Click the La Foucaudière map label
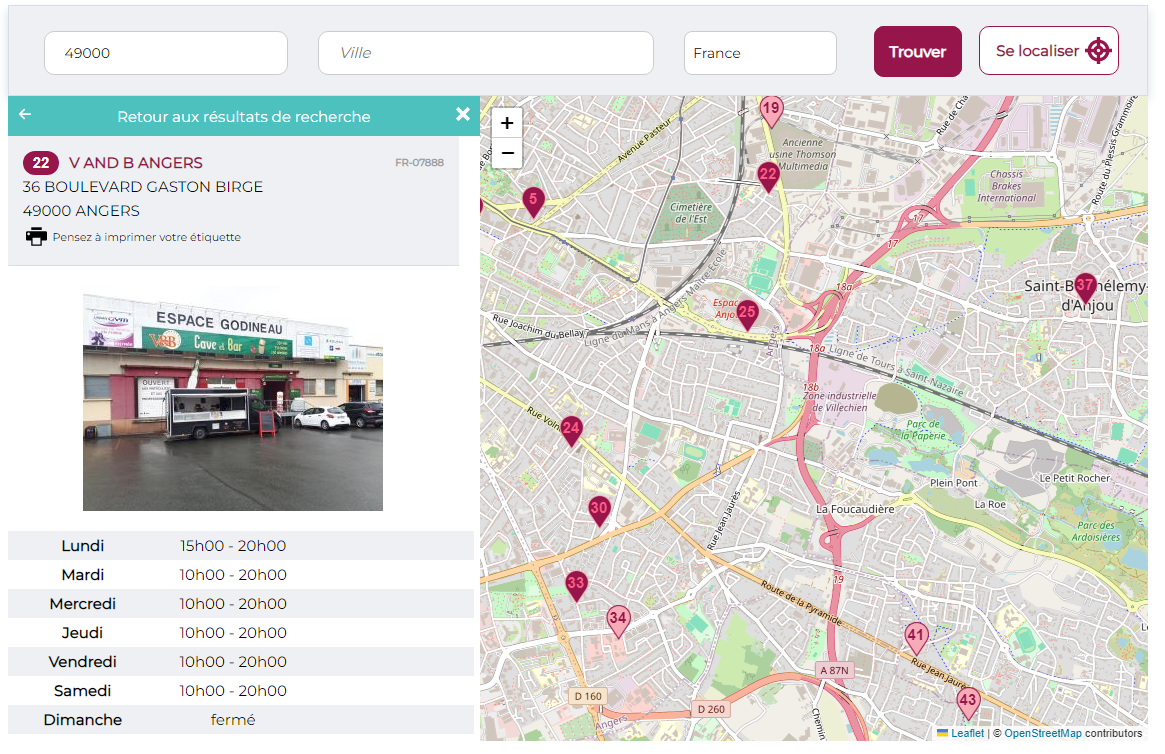The width and height of the screenshot is (1165, 754). click(855, 510)
